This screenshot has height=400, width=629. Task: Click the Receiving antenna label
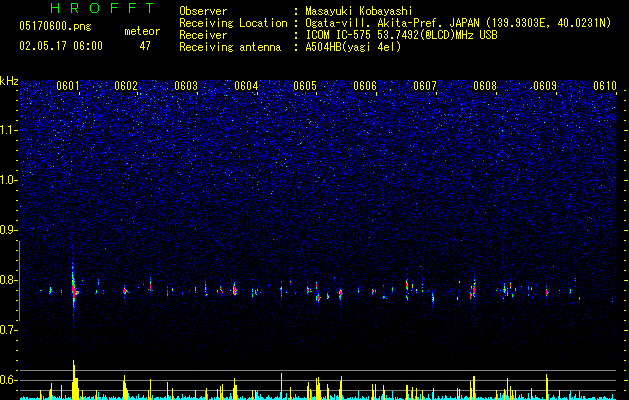[x=230, y=47]
